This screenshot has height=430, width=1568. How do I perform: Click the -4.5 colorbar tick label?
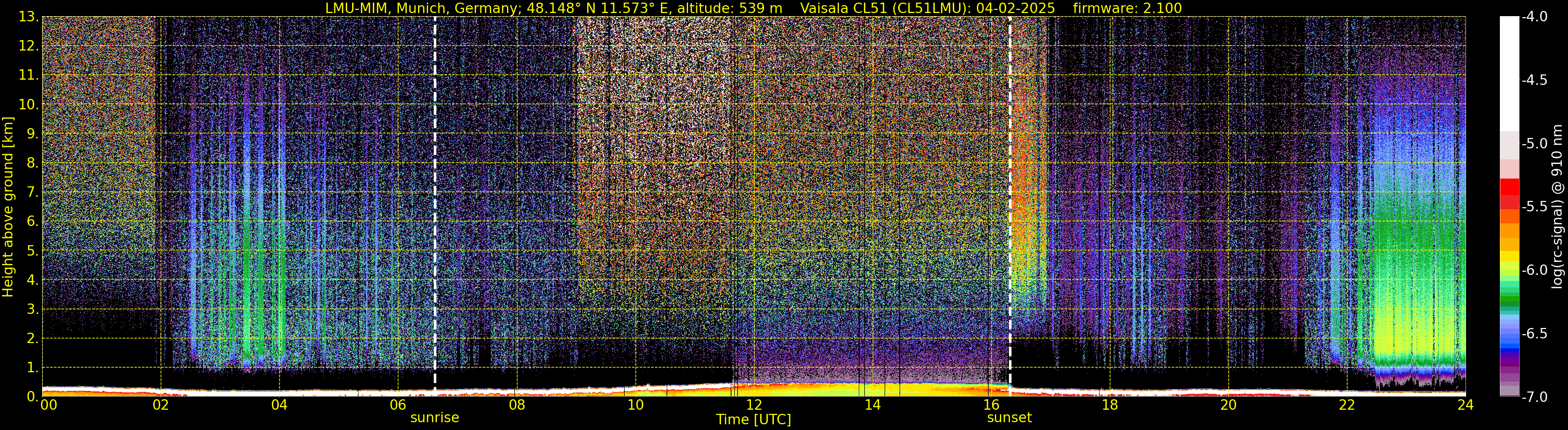click(x=1535, y=80)
